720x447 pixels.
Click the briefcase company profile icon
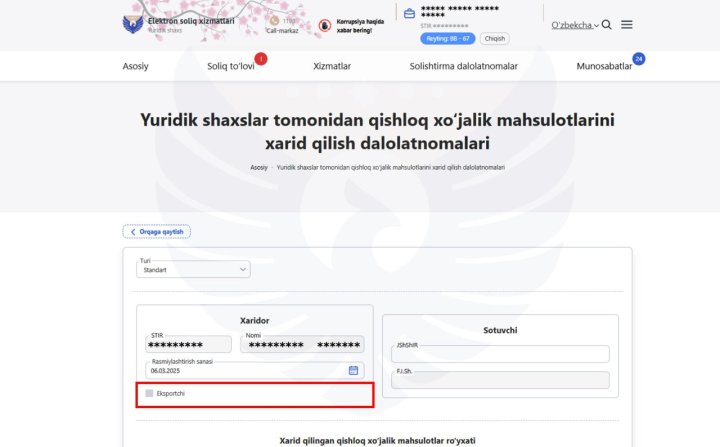click(409, 14)
